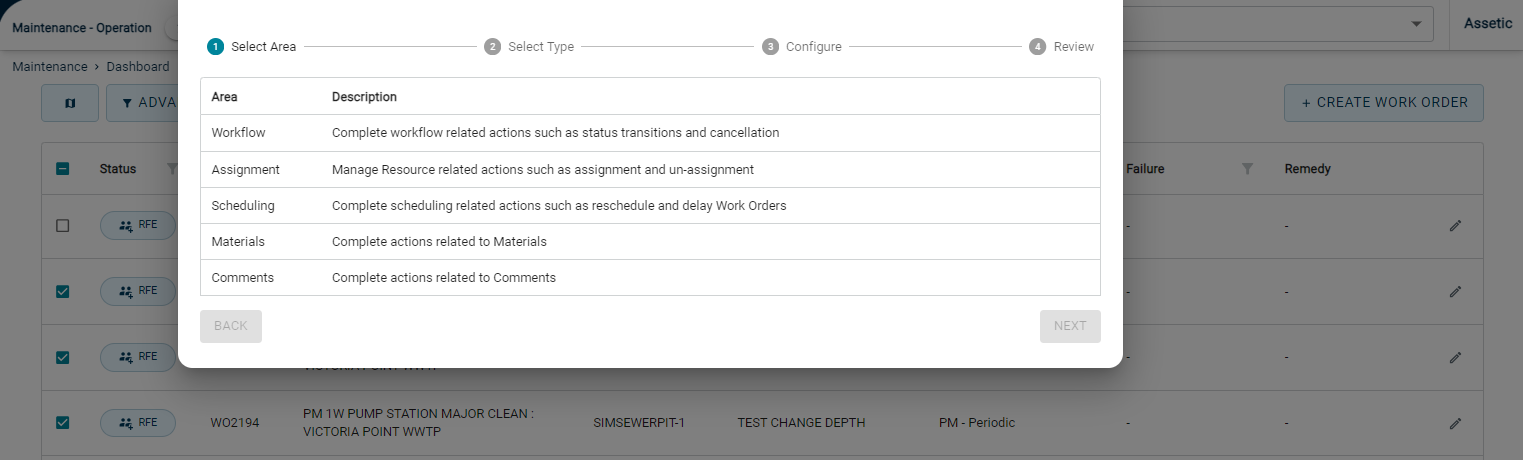Click the Failure column filter icon
This screenshot has height=460, width=1523.
[x=1247, y=169]
